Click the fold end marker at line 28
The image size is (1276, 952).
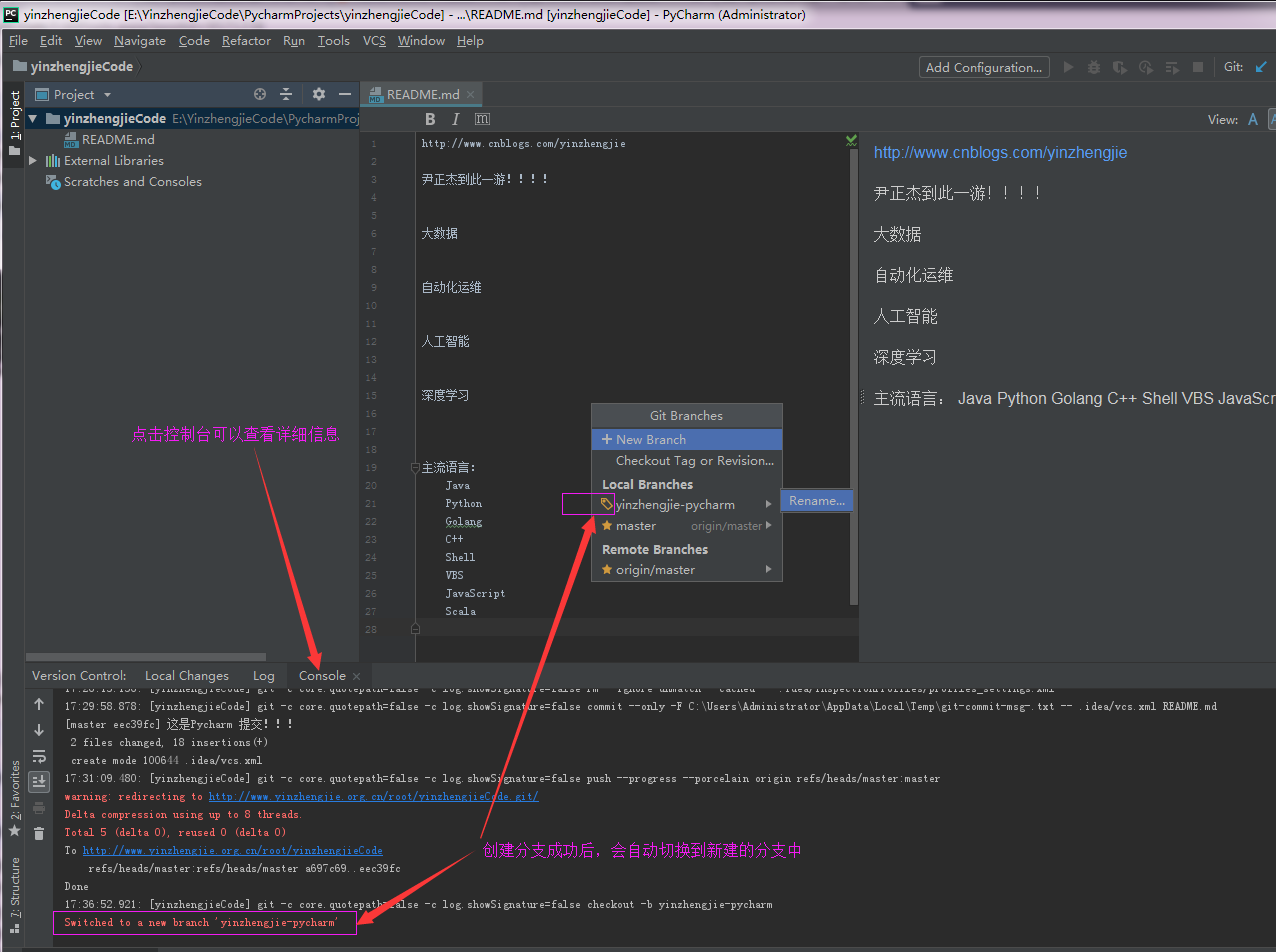click(x=415, y=629)
